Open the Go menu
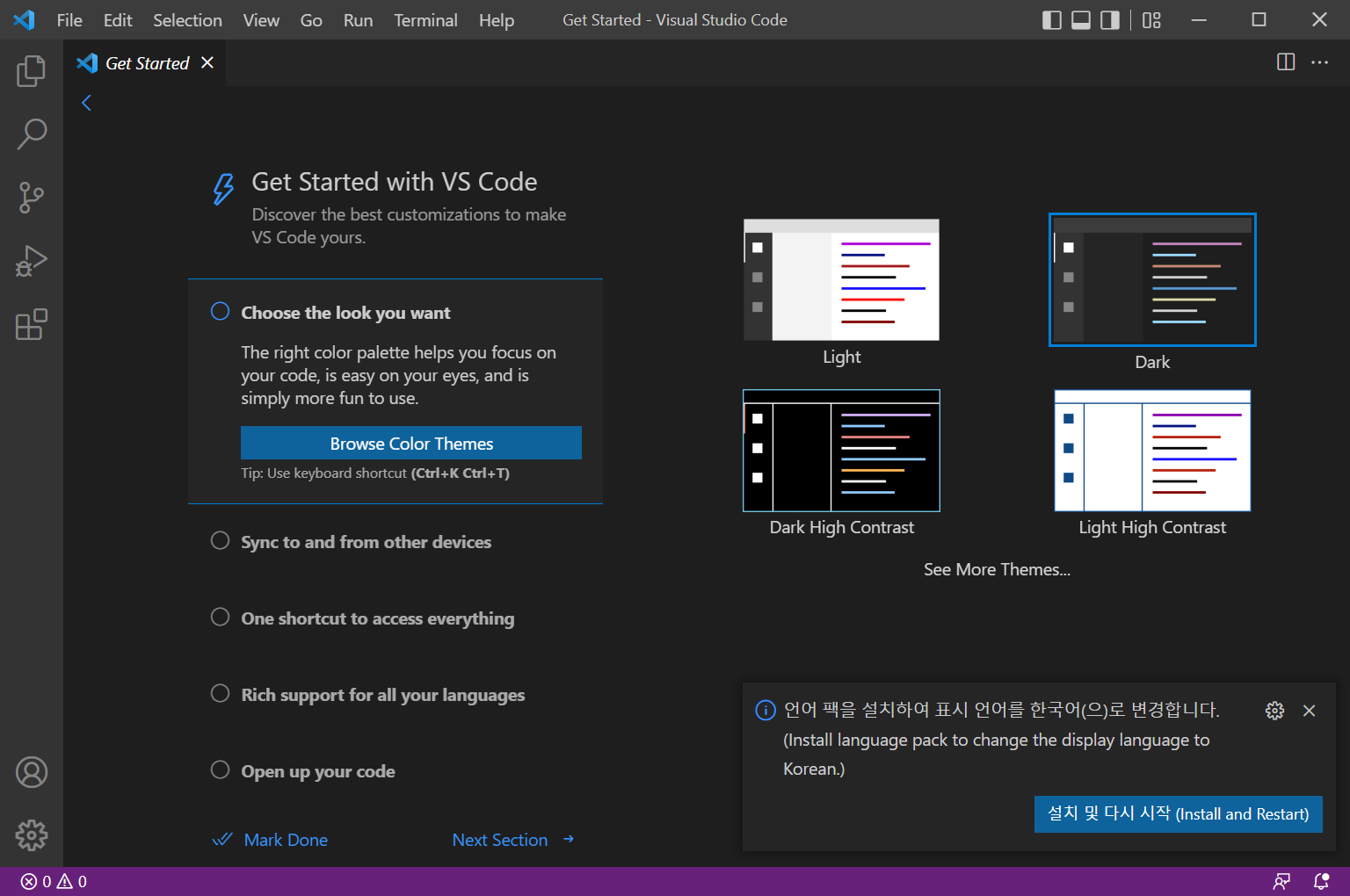 311,20
